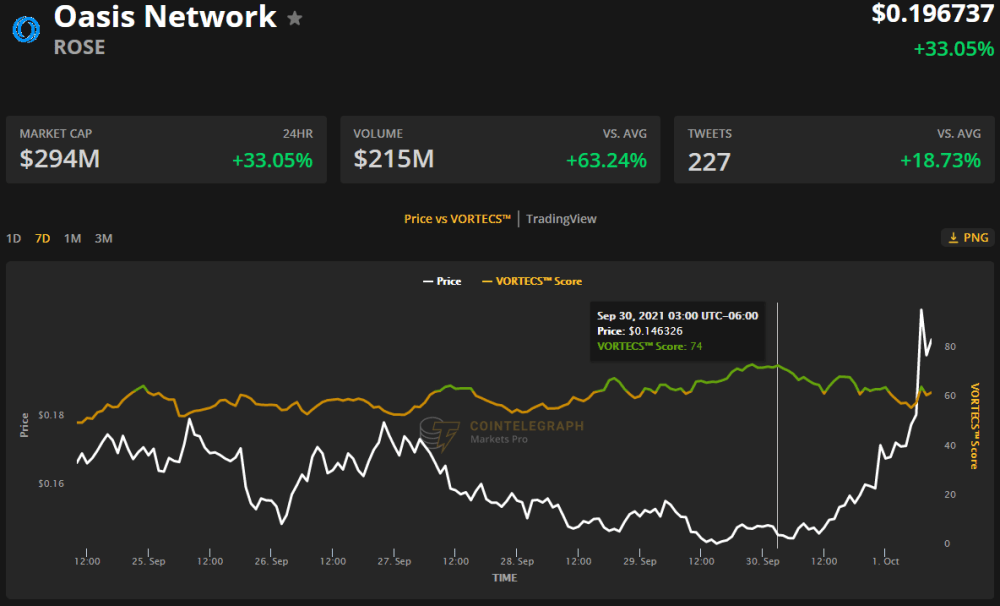Viewport: 1000px width, 606px height.
Task: Click the 24HR +33.05% market cap change
Action: tap(272, 160)
